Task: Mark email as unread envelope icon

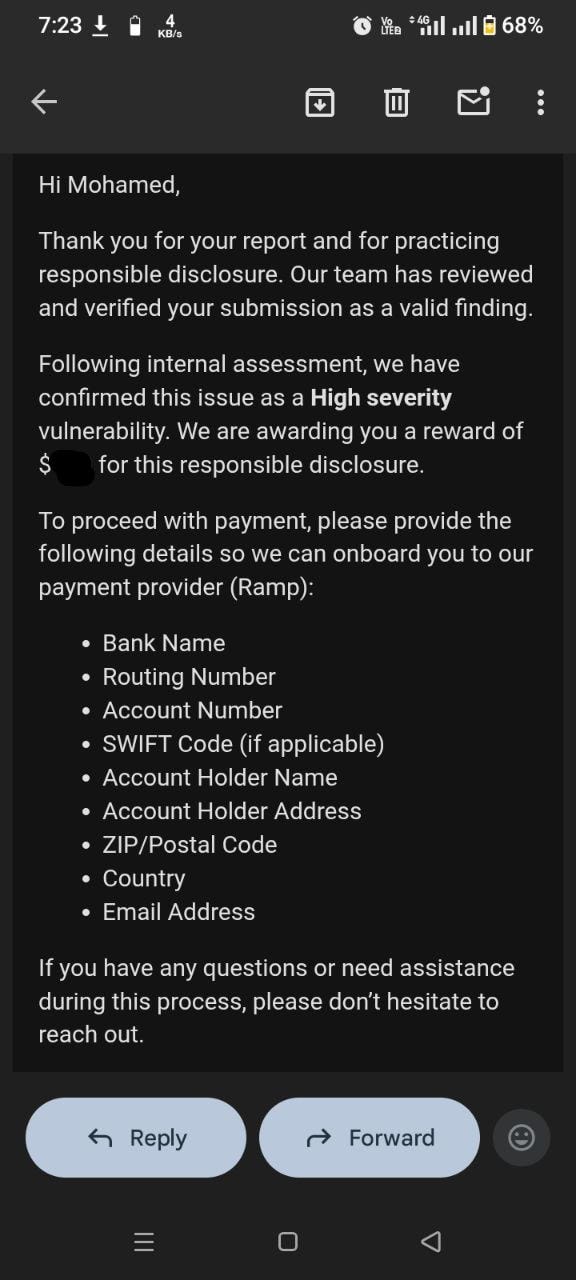Action: point(474,101)
